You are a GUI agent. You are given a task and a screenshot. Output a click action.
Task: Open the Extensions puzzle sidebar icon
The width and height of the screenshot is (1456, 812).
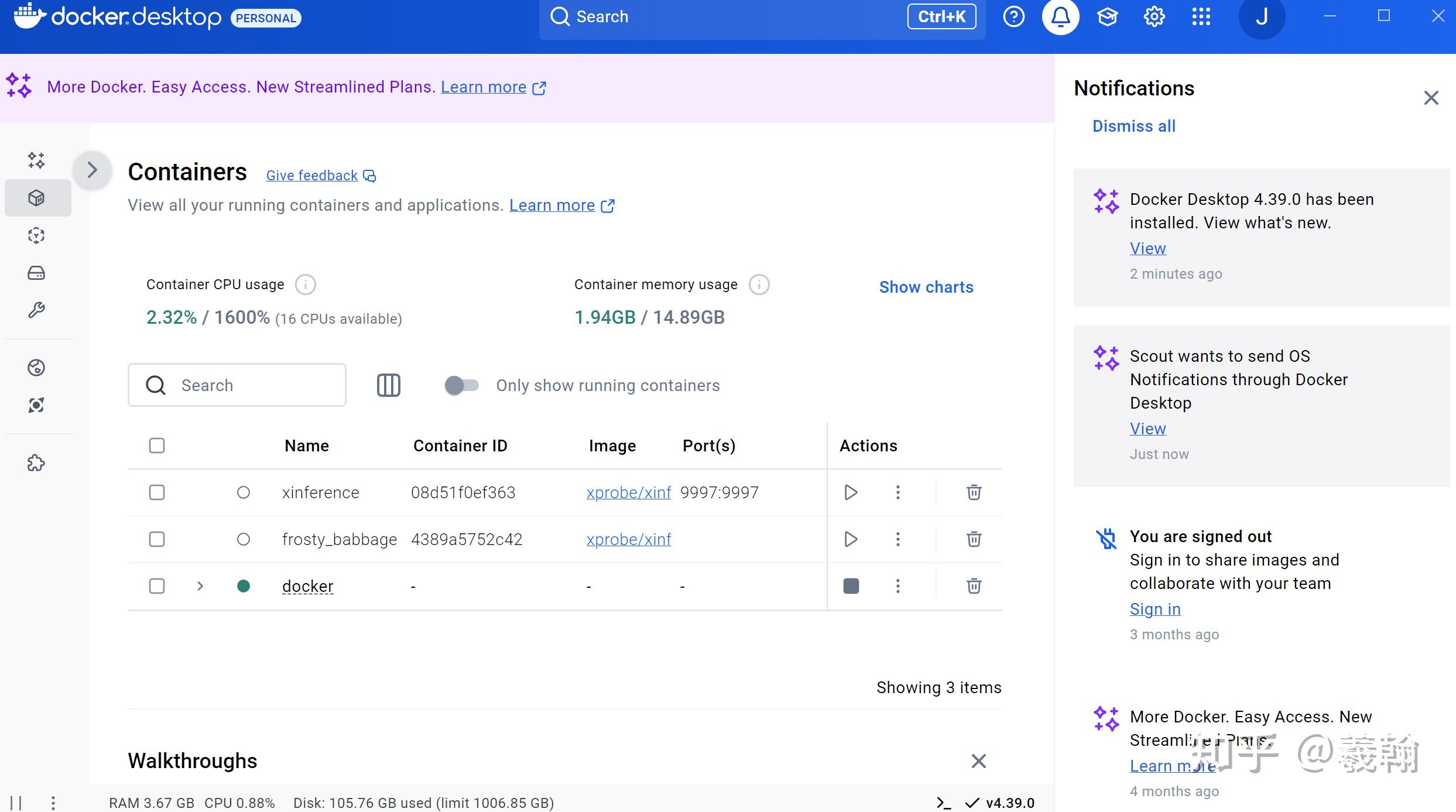[x=36, y=463]
